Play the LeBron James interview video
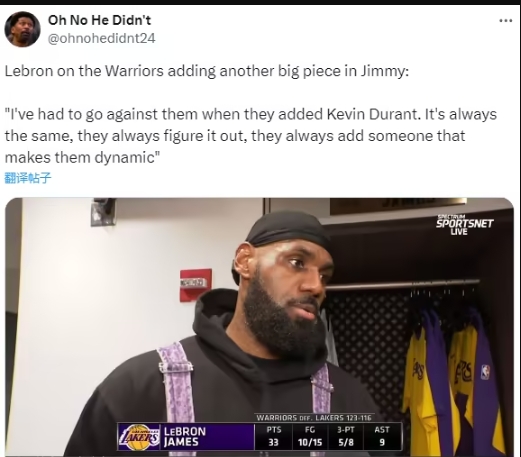Screen dimensions: 521x457 [259, 327]
